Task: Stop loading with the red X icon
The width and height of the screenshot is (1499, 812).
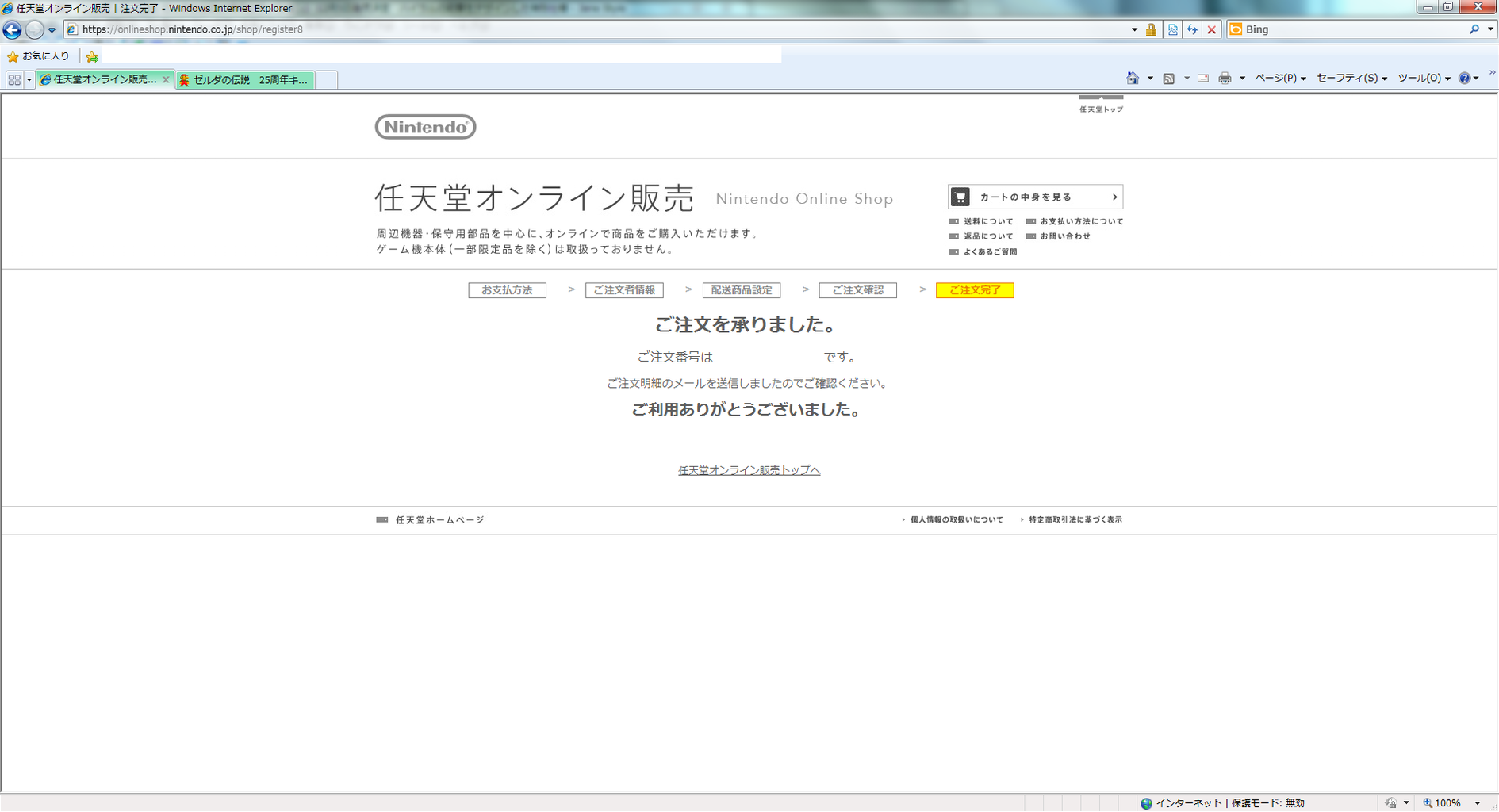Action: click(x=1211, y=29)
